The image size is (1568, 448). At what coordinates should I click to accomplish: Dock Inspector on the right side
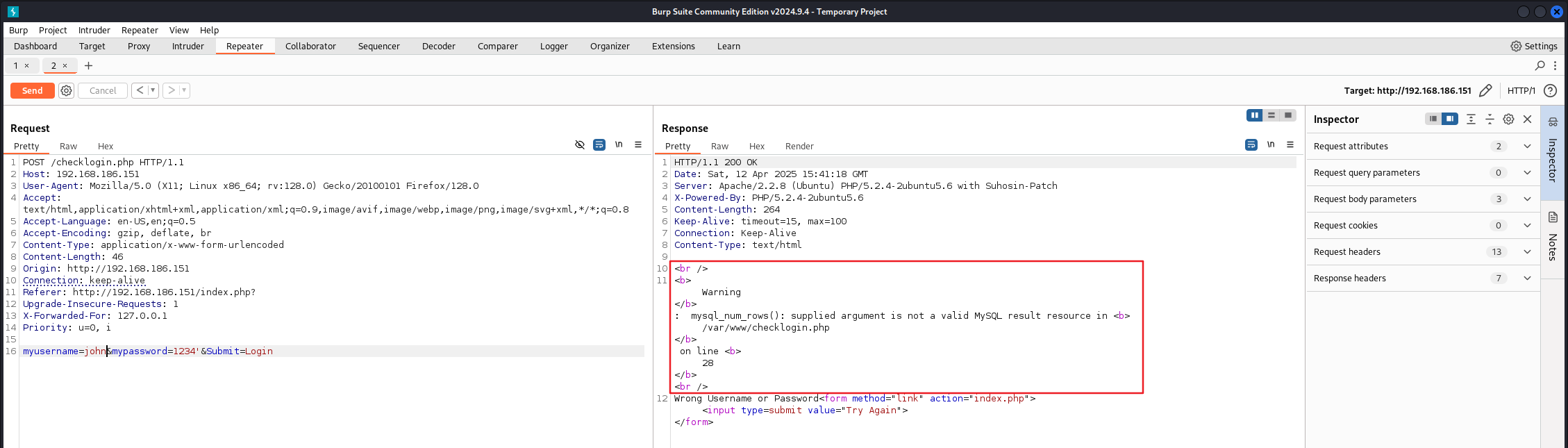pos(1450,119)
